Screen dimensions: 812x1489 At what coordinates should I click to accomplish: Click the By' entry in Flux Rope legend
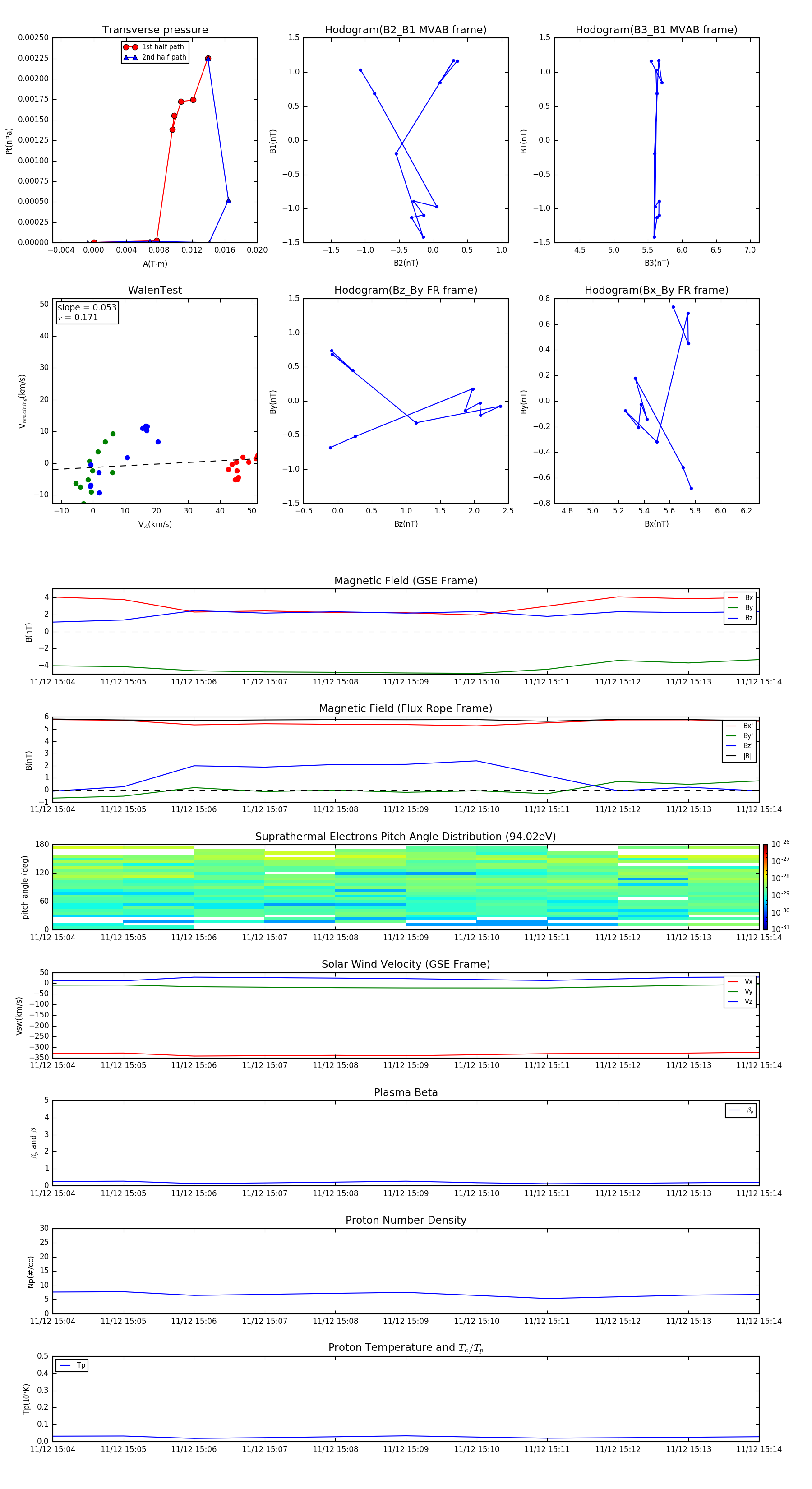pyautogui.click(x=740, y=736)
